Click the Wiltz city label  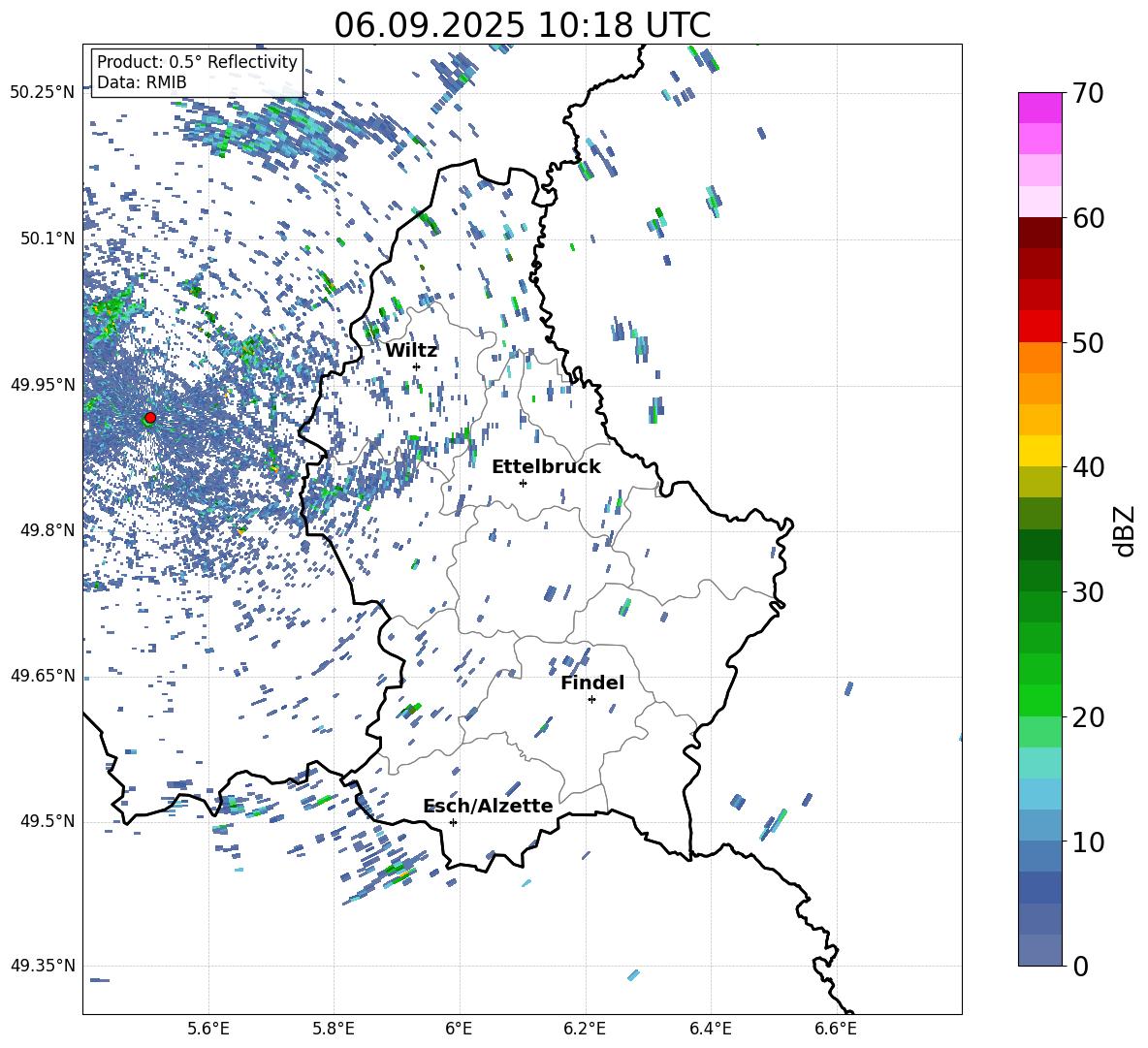click(411, 350)
